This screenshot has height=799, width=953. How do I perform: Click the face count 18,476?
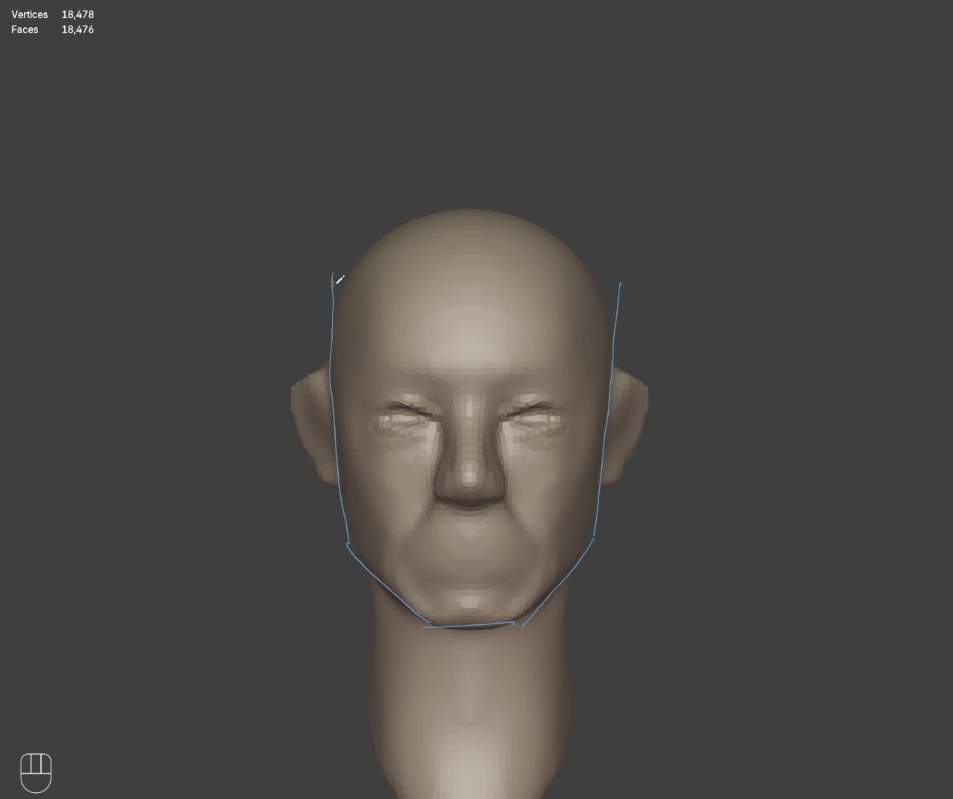[x=78, y=29]
